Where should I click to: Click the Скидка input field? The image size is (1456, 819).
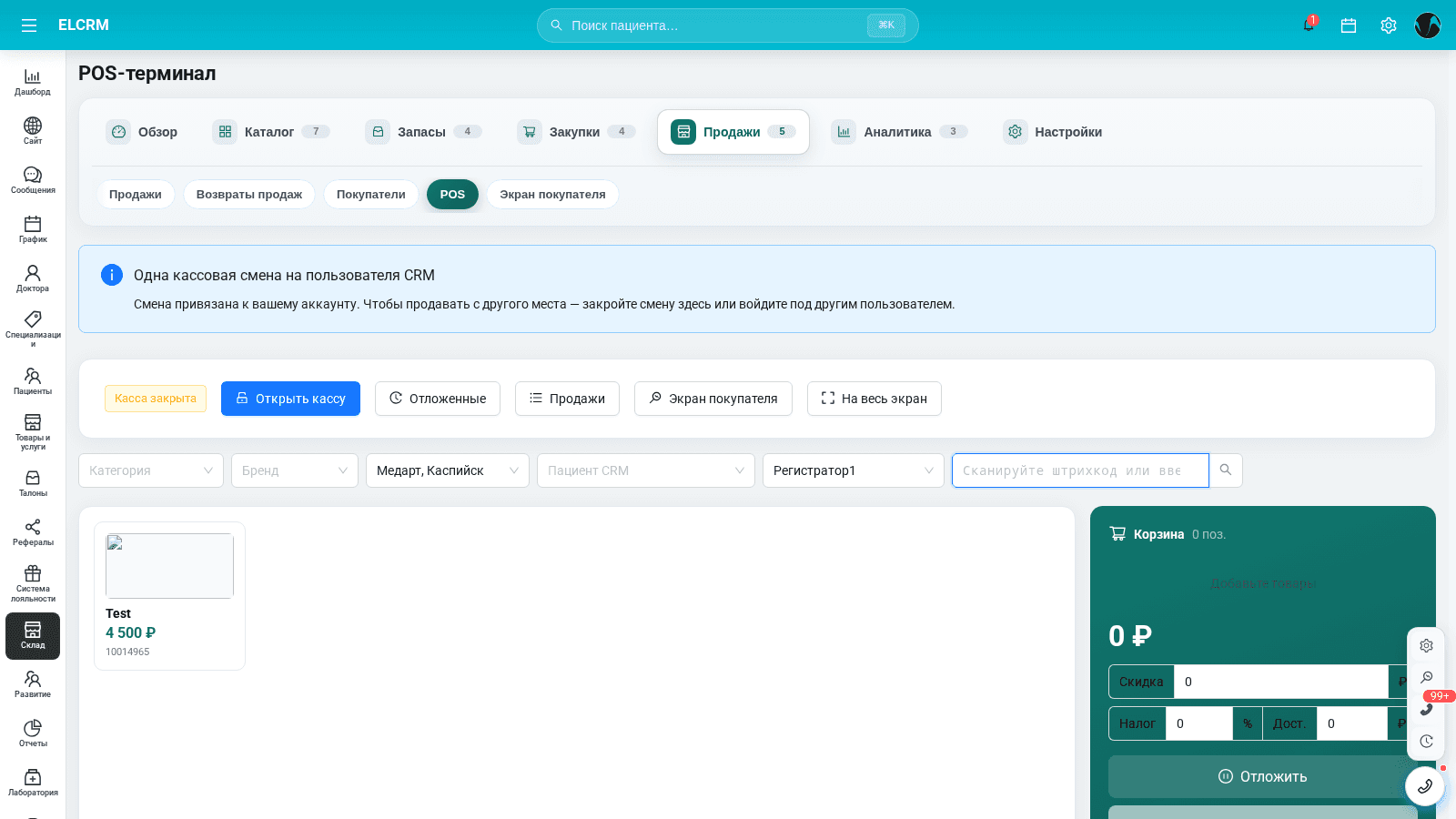click(x=1280, y=682)
